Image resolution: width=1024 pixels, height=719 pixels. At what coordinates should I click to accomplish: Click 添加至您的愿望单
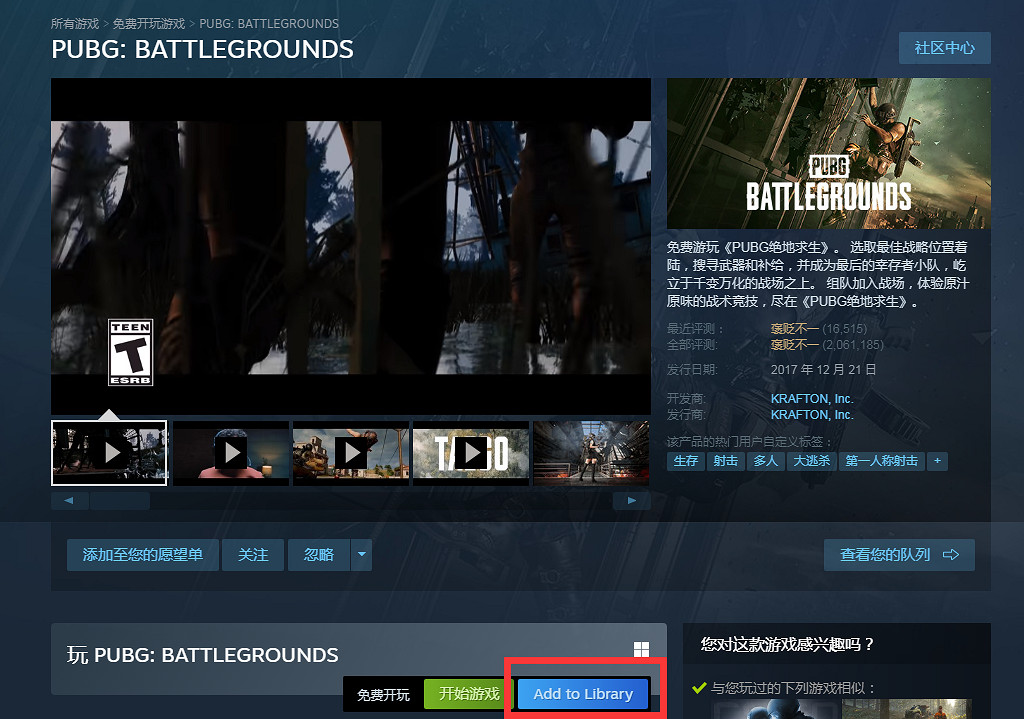[142, 554]
